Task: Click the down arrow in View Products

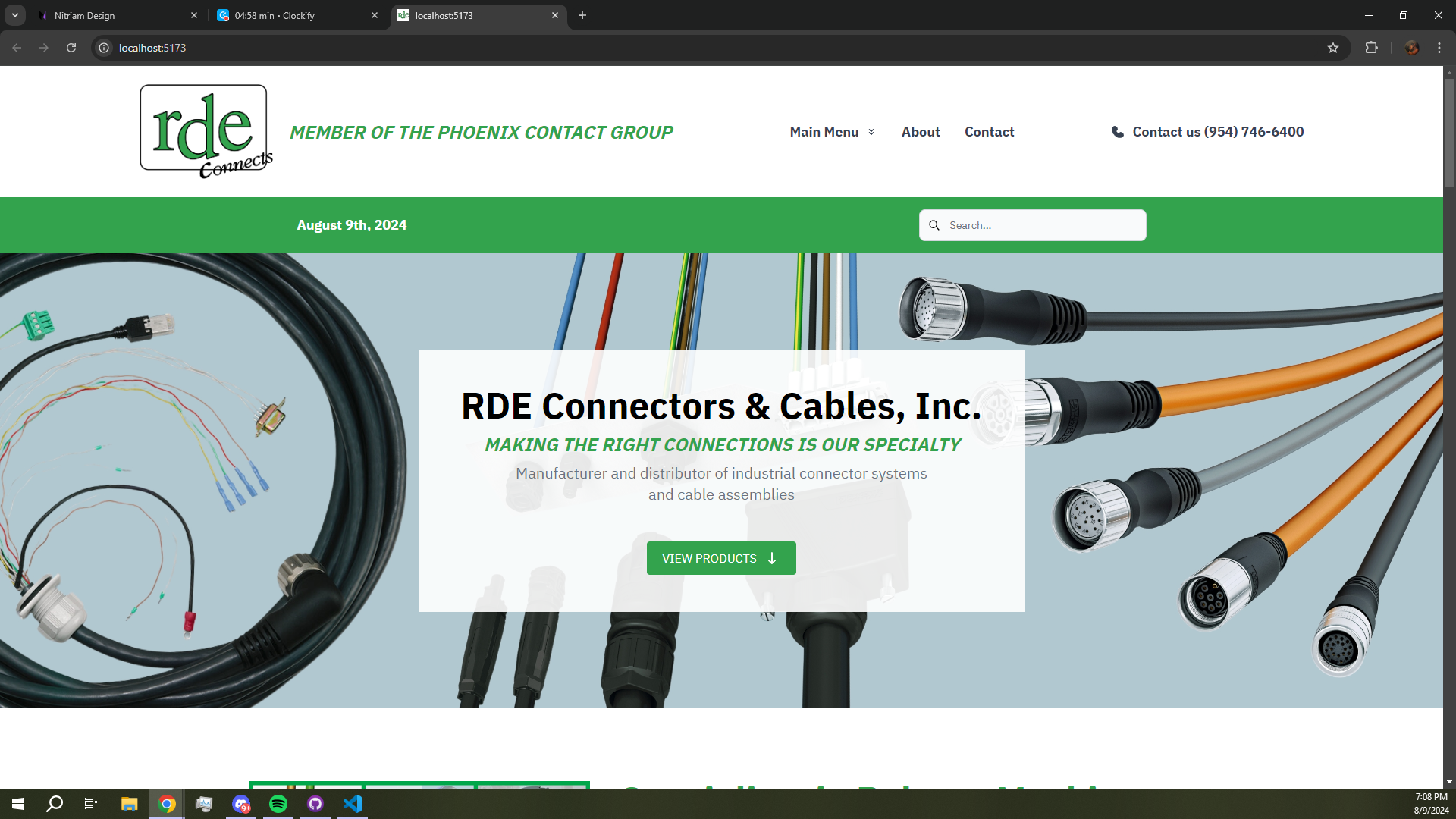Action: (x=772, y=558)
